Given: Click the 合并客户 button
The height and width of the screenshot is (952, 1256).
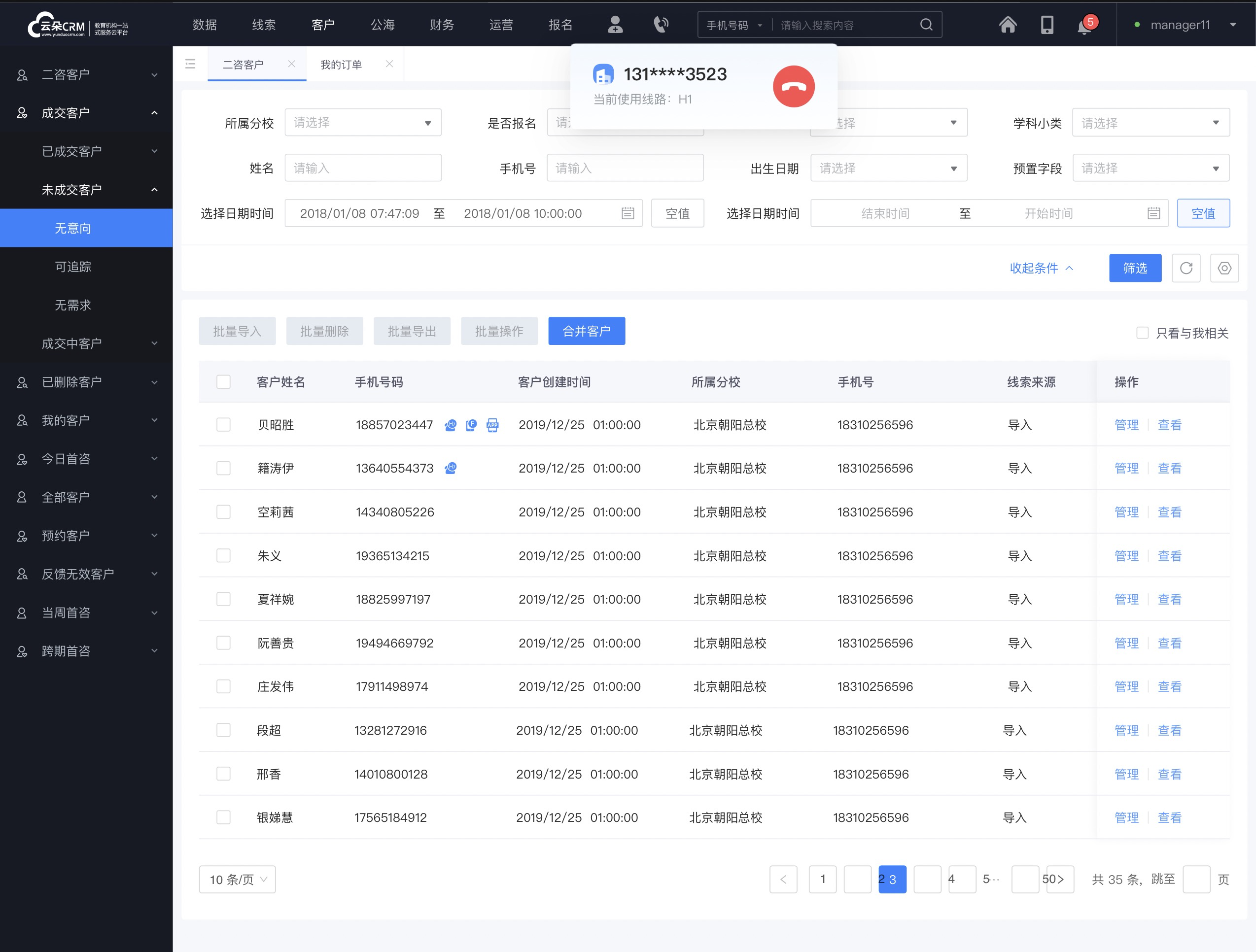Looking at the screenshot, I should tap(587, 330).
